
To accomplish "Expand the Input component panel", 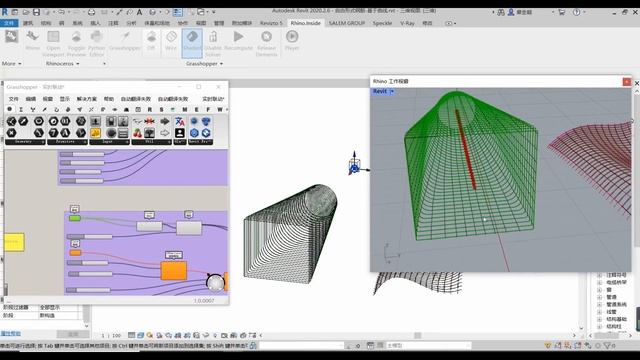I will [x=109, y=142].
